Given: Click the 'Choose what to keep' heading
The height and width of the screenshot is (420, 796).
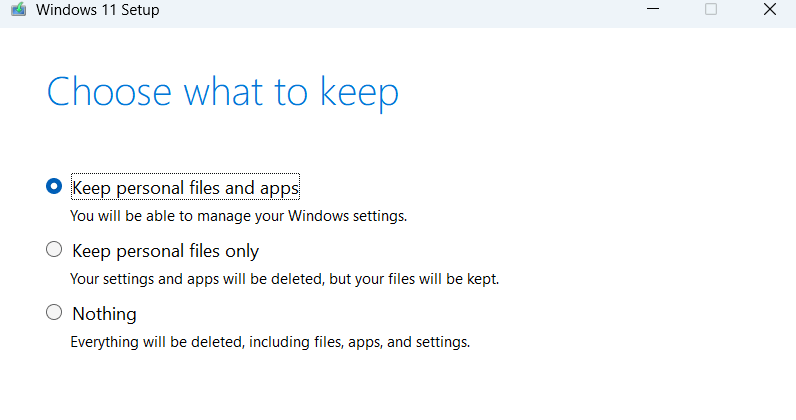Looking at the screenshot, I should pyautogui.click(x=223, y=92).
